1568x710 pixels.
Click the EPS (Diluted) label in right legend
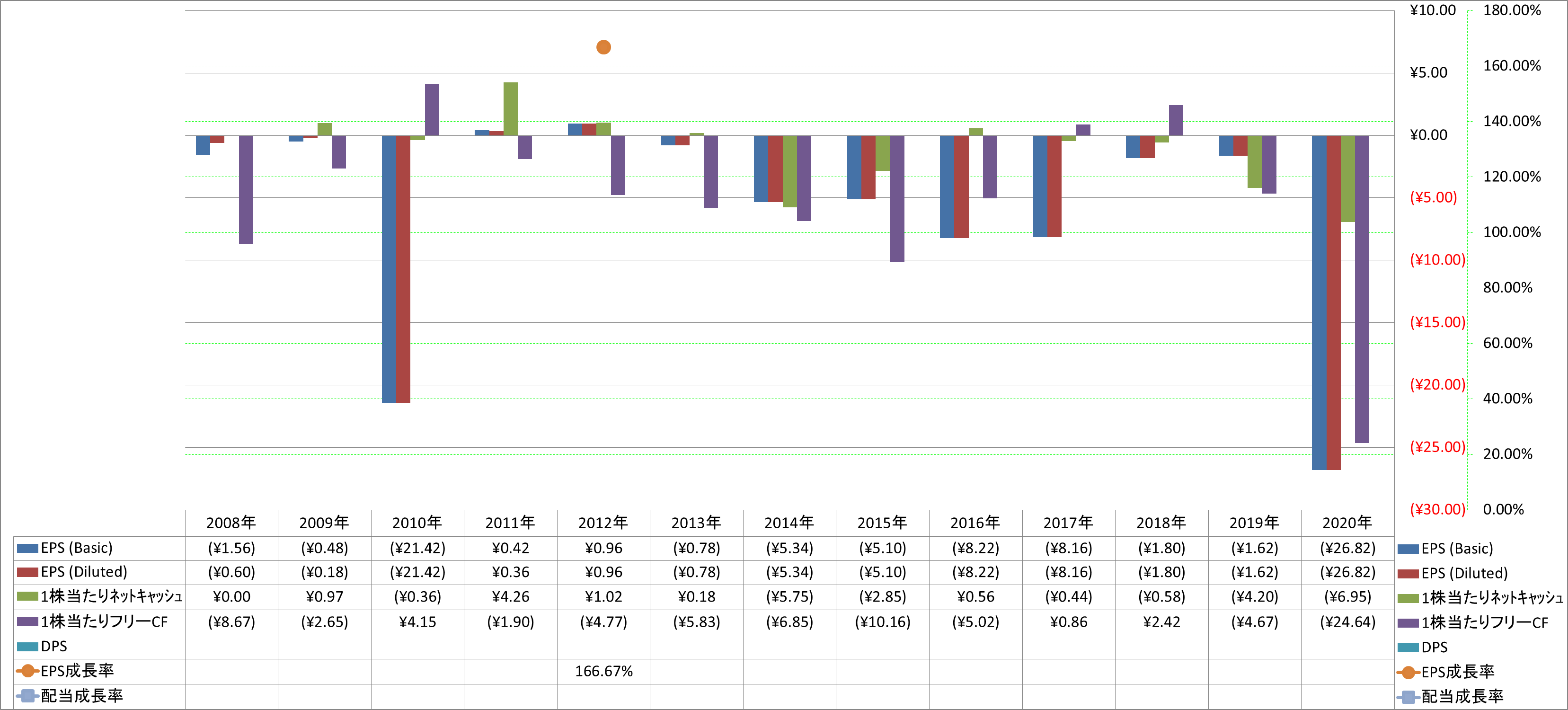(x=1464, y=574)
